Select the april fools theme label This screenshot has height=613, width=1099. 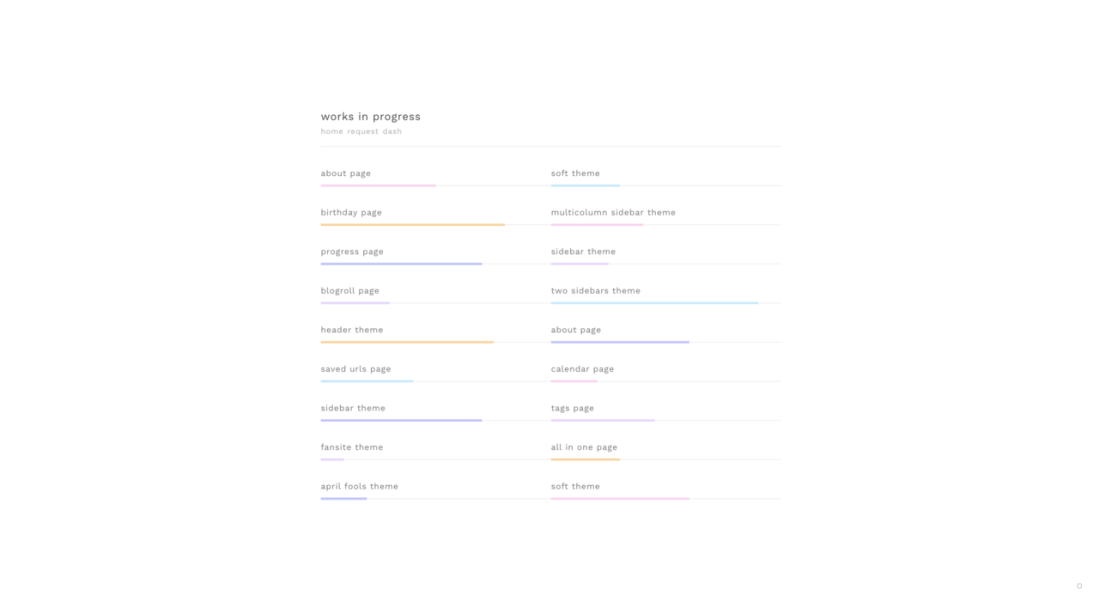[x=359, y=486]
